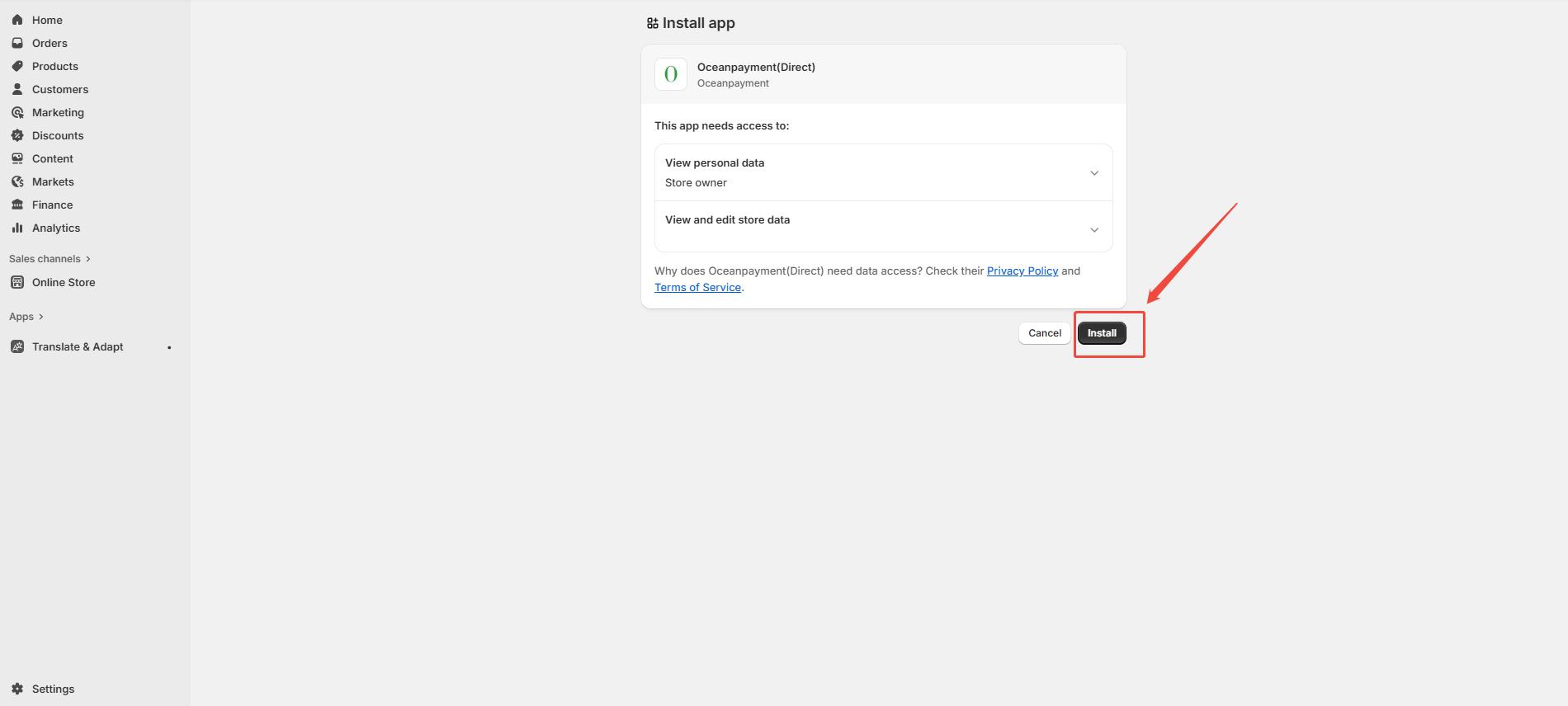Open Online Store sales channel

[x=64, y=282]
